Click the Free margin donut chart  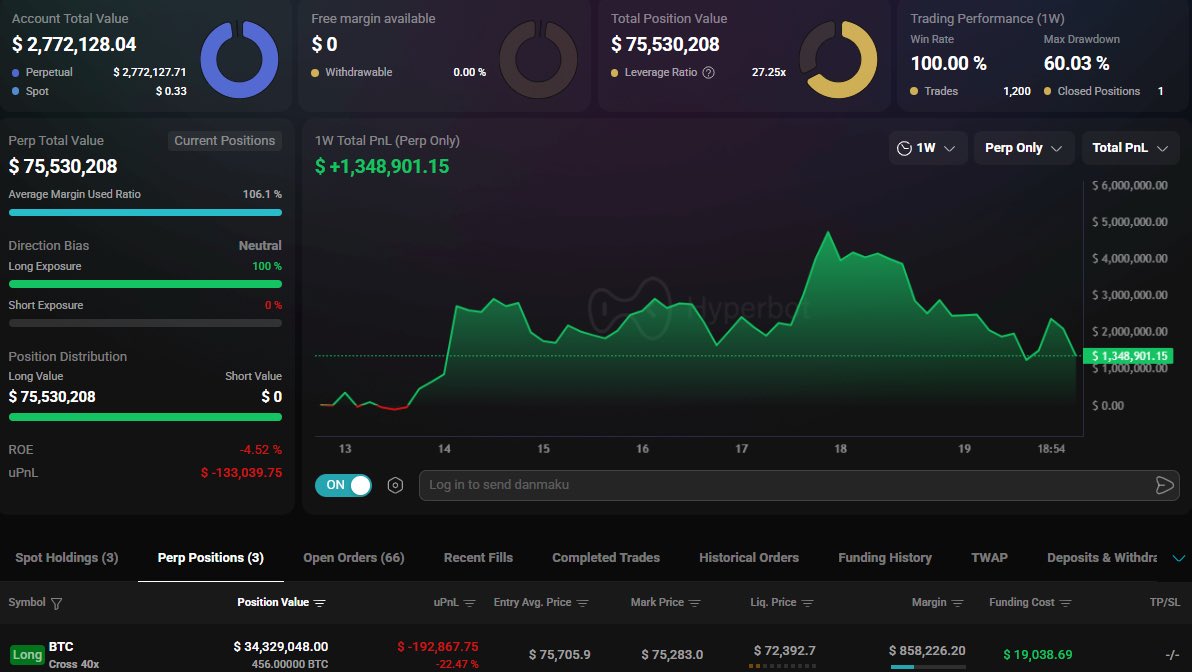[x=538, y=59]
